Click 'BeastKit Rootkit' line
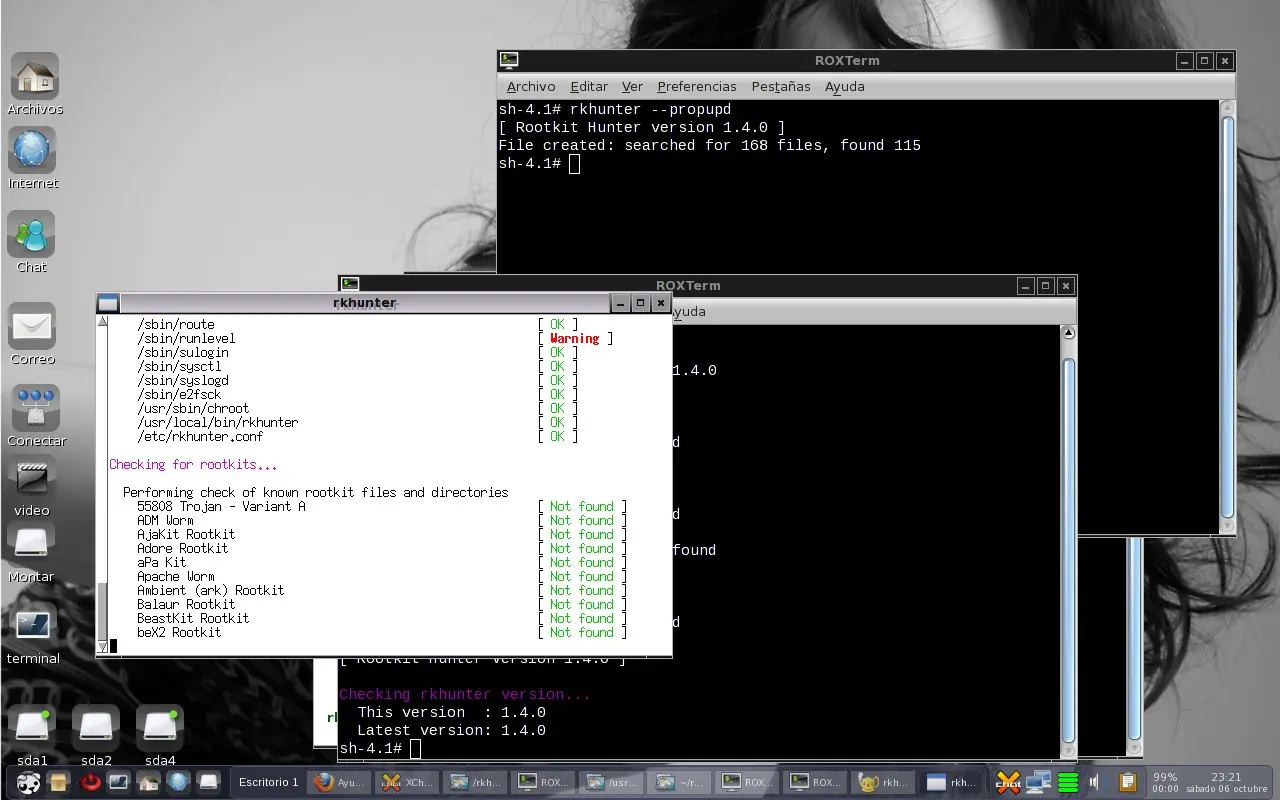This screenshot has height=800, width=1280. pyautogui.click(x=193, y=619)
